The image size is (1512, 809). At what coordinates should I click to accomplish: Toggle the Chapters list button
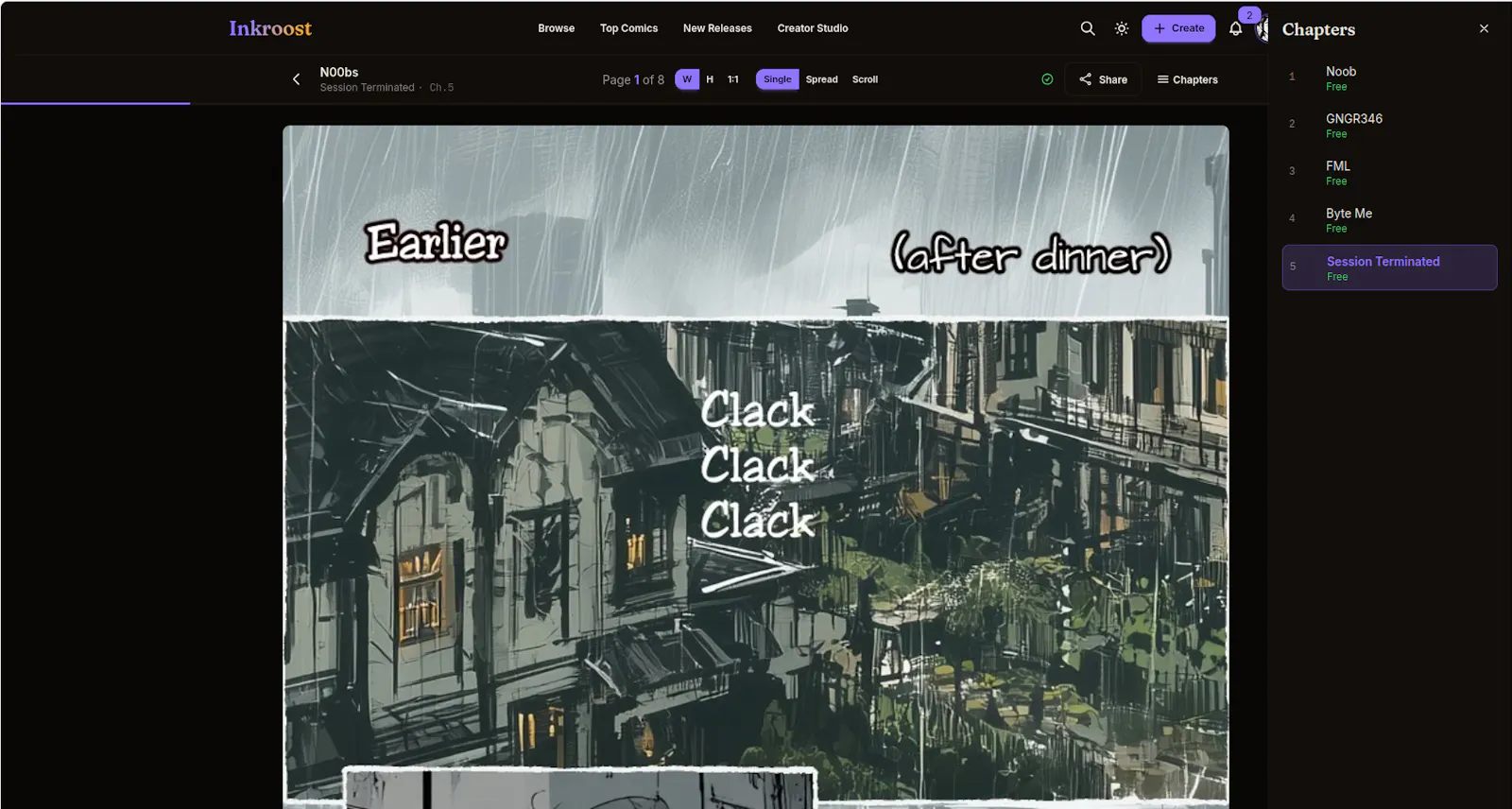point(1187,79)
